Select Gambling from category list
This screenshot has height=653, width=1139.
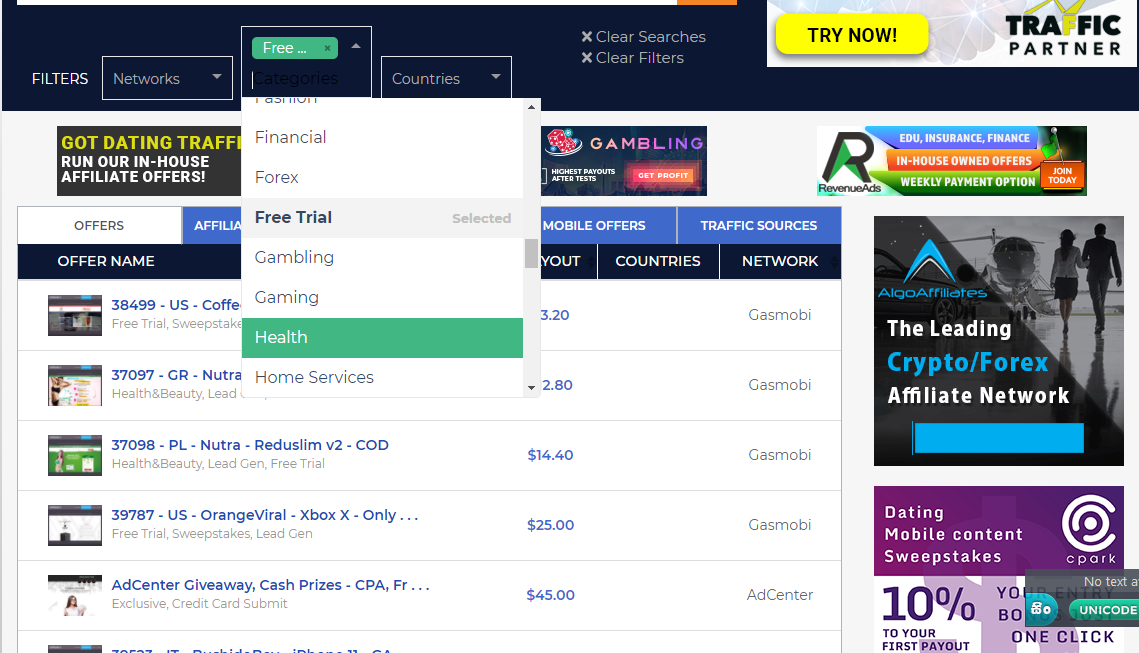tap(382, 257)
